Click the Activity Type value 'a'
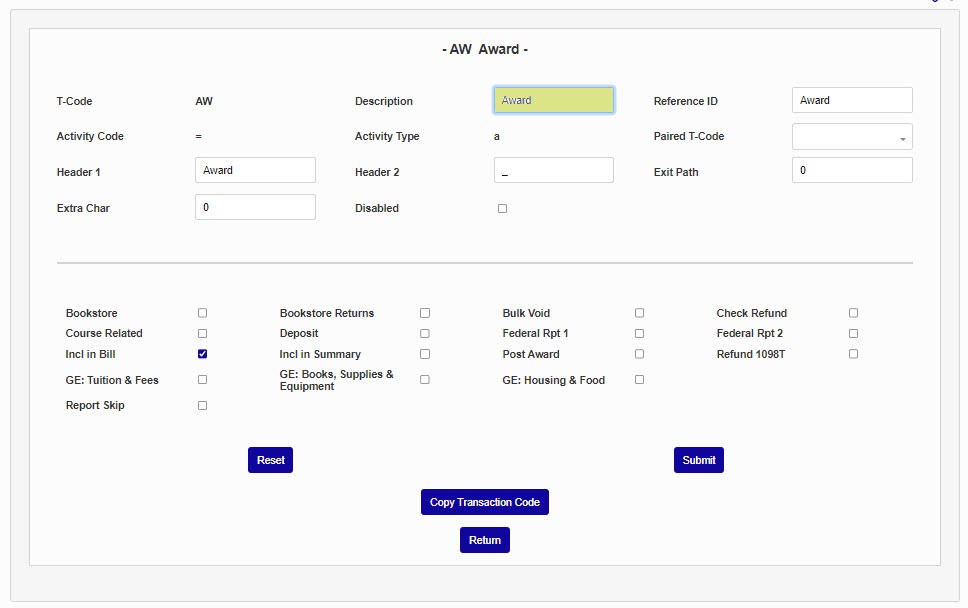The width and height of the screenshot is (968, 608). coord(496,136)
